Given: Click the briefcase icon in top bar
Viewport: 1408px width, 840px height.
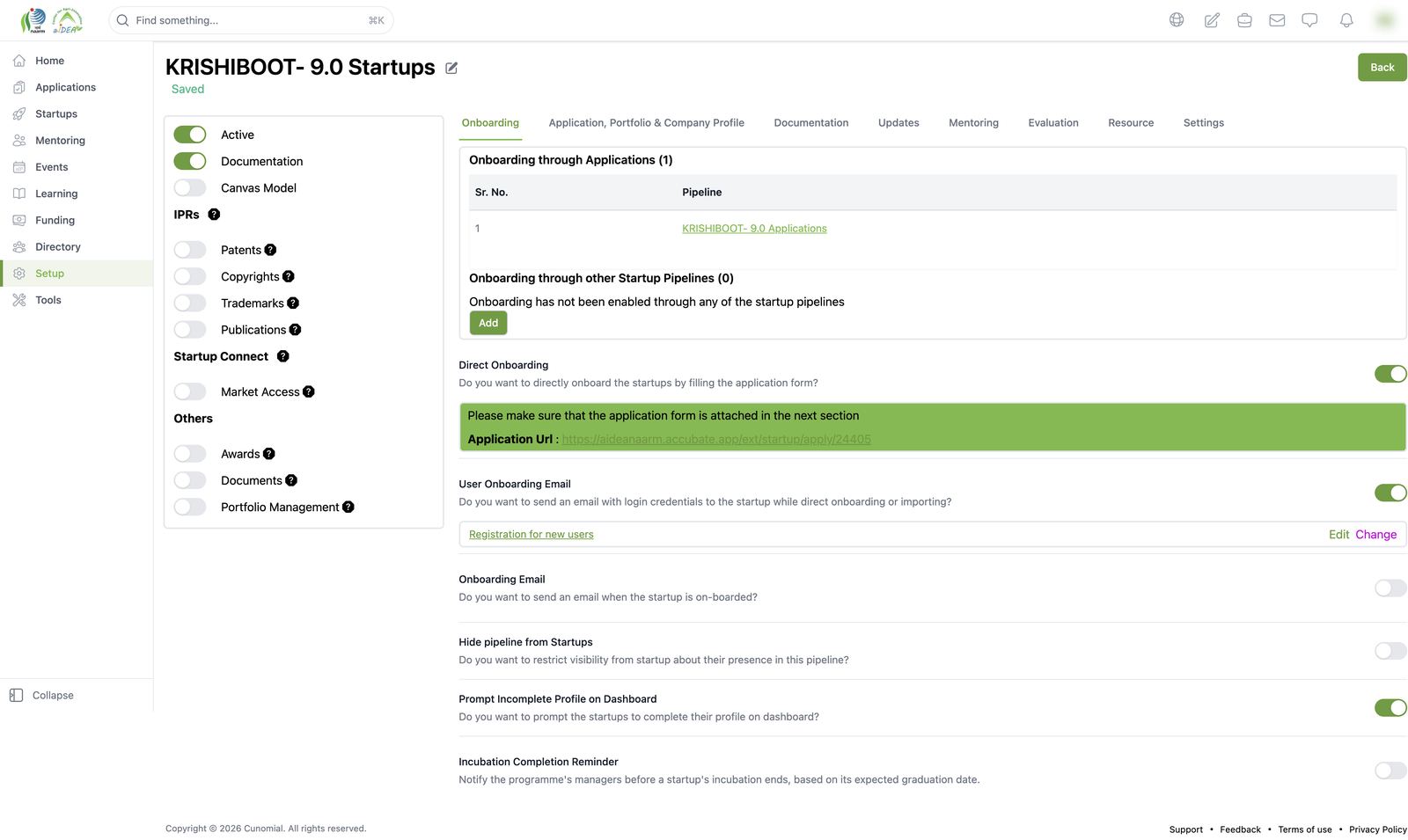Looking at the screenshot, I should (x=1244, y=20).
